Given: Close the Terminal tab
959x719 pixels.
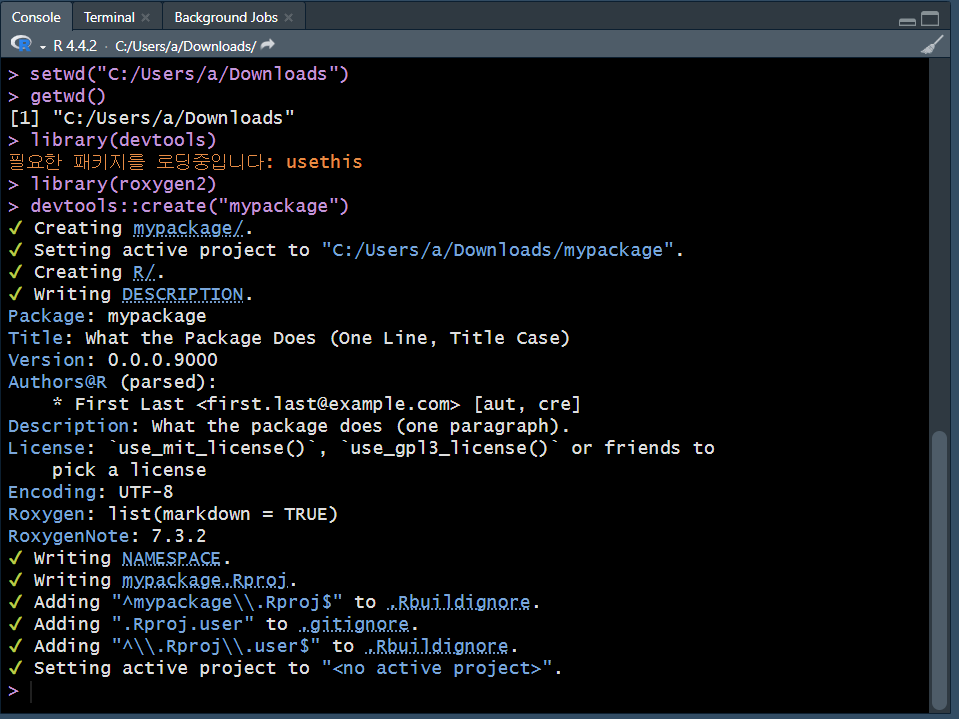Looking at the screenshot, I should click(146, 18).
